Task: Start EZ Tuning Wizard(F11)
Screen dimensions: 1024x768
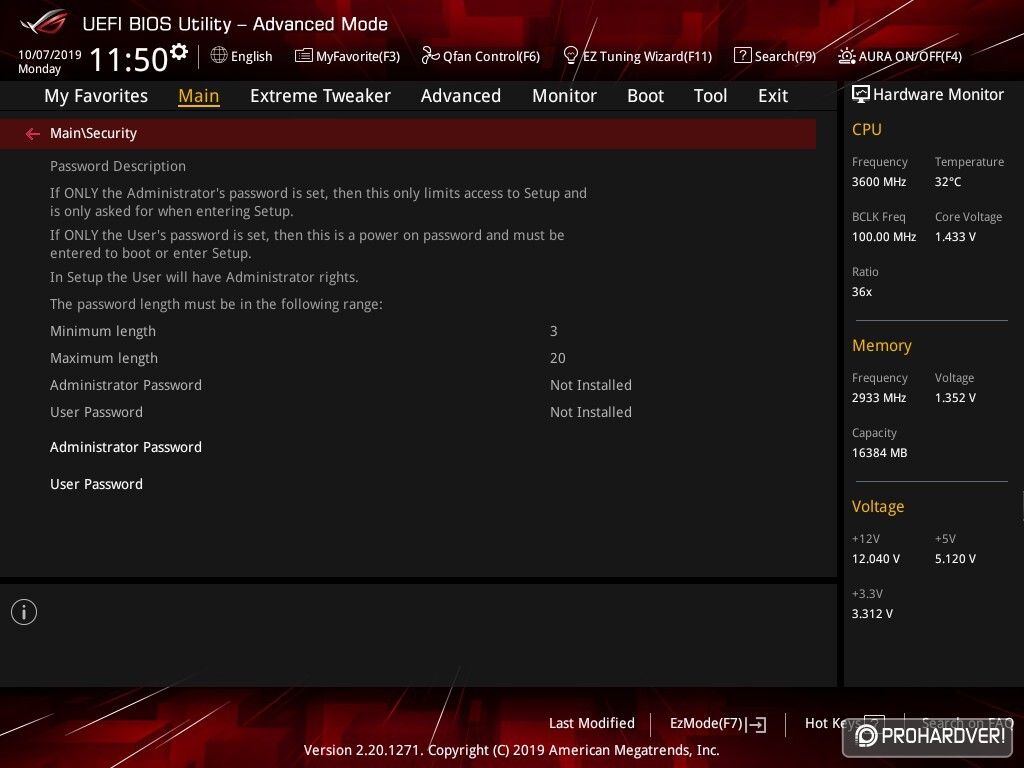Action: click(647, 56)
